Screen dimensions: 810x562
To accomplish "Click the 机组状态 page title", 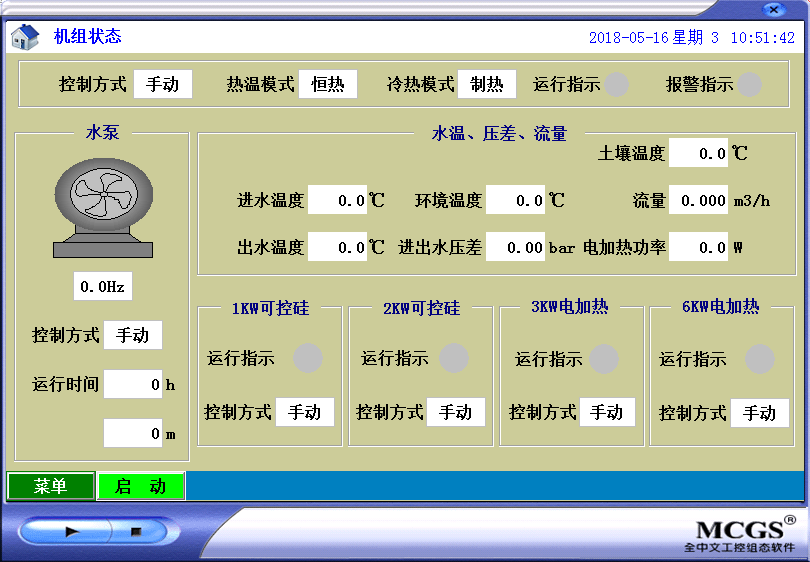I will click(x=88, y=36).
